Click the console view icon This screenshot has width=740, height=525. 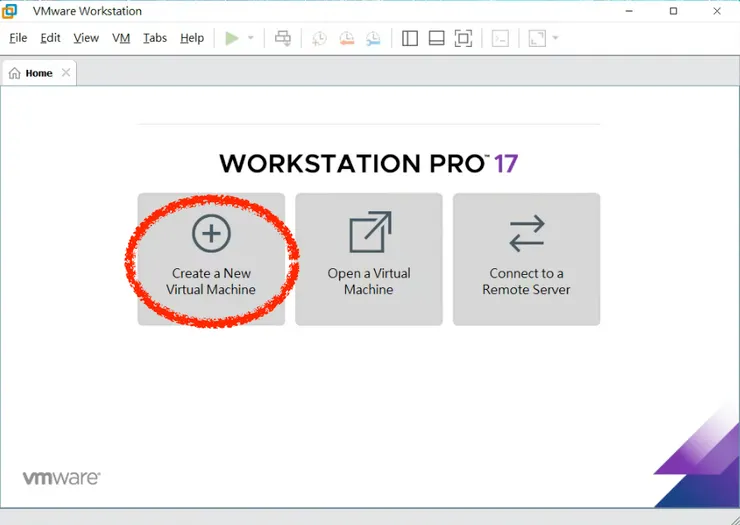(500, 38)
